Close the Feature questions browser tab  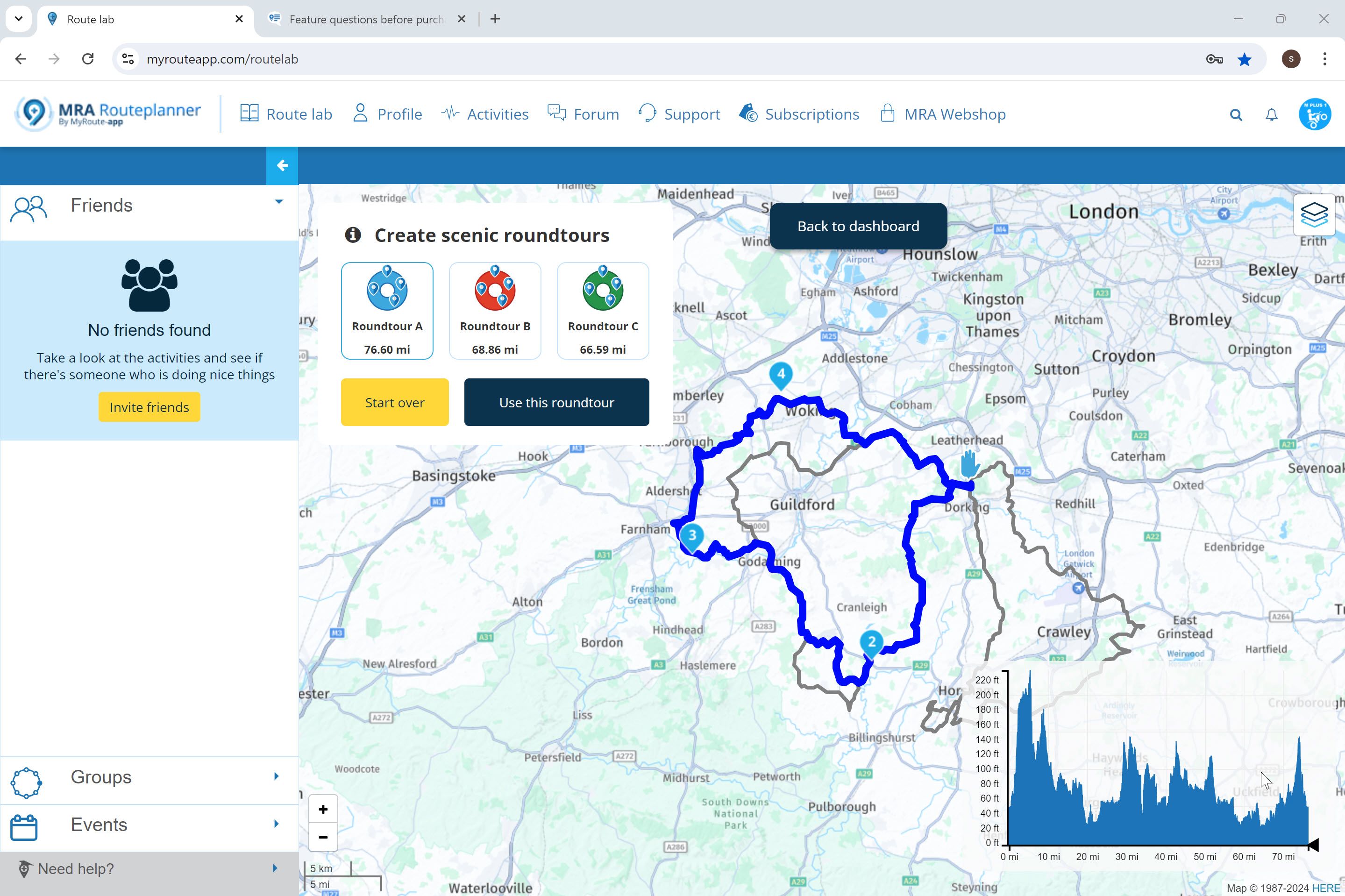coord(462,19)
